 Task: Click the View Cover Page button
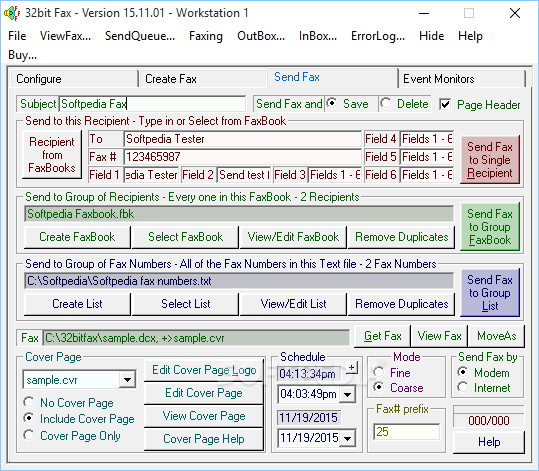204,416
